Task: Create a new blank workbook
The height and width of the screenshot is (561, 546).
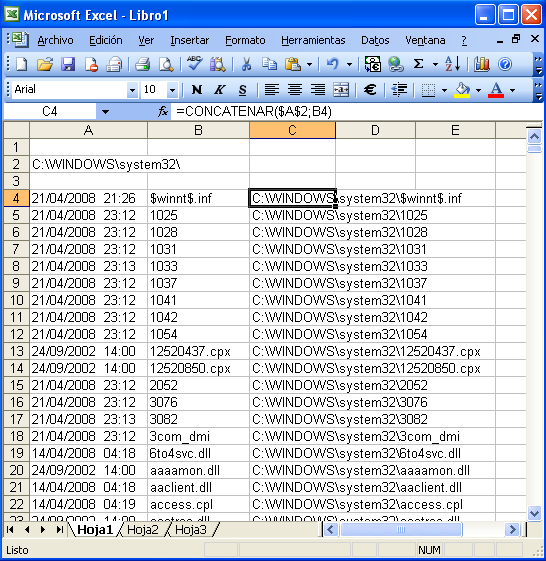Action: (x=22, y=64)
